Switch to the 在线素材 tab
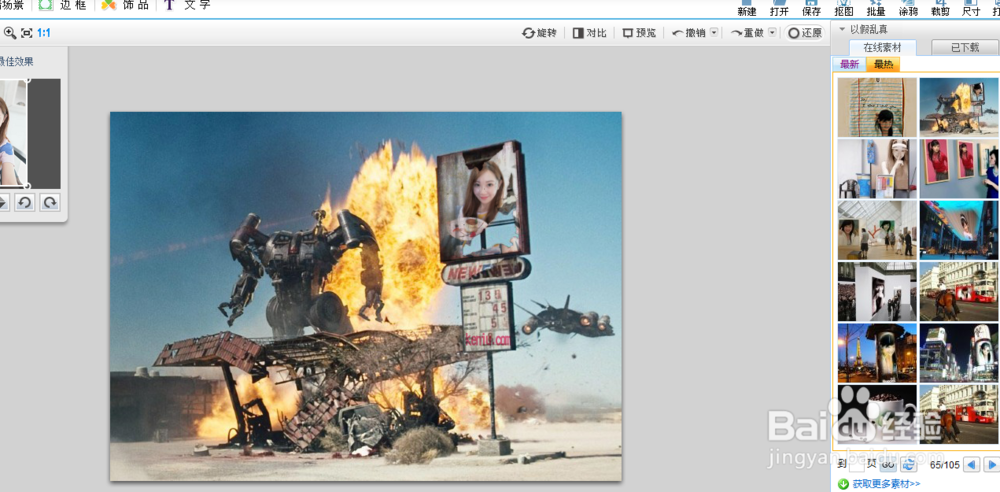The width and height of the screenshot is (1000, 492). tap(883, 47)
